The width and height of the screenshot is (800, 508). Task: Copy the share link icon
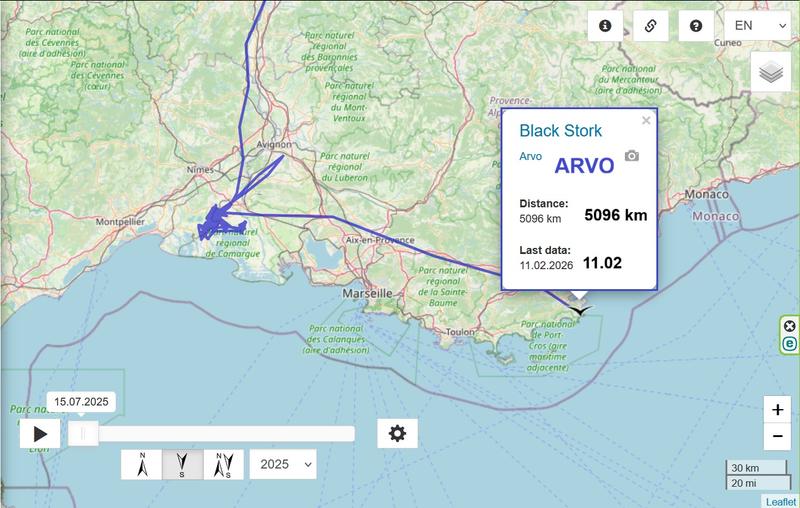(651, 26)
